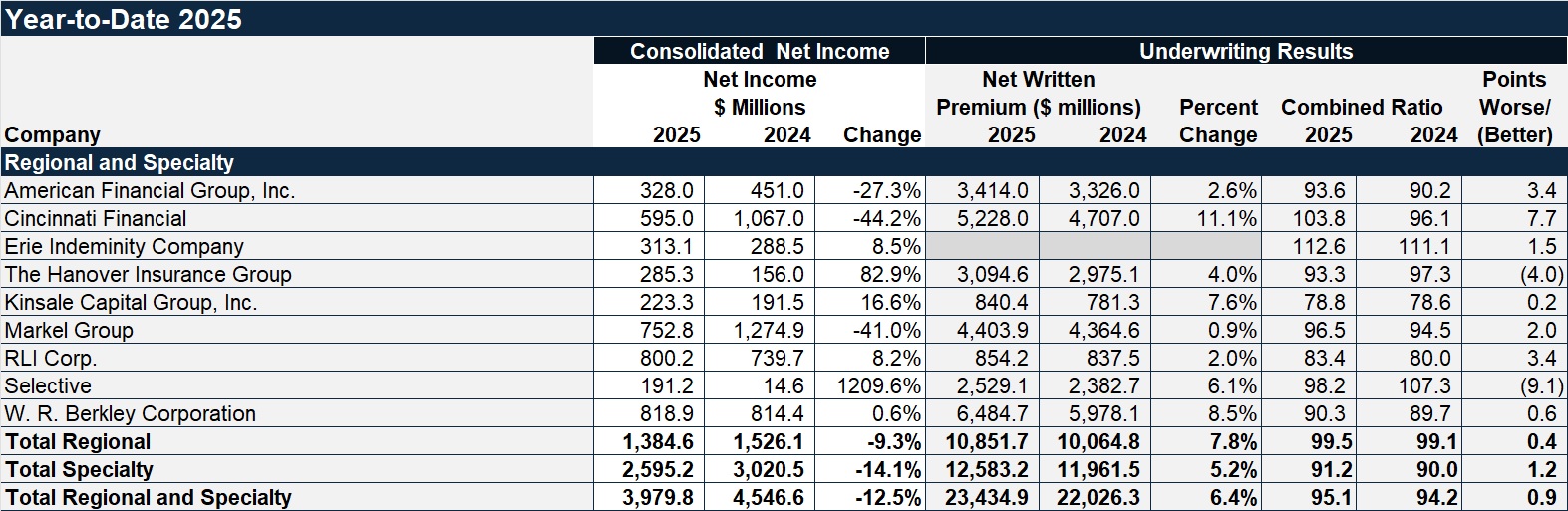Viewport: 1568px width, 511px height.
Task: Select the Kinsale Capital Group, Inc. cell
Action: click(x=132, y=302)
